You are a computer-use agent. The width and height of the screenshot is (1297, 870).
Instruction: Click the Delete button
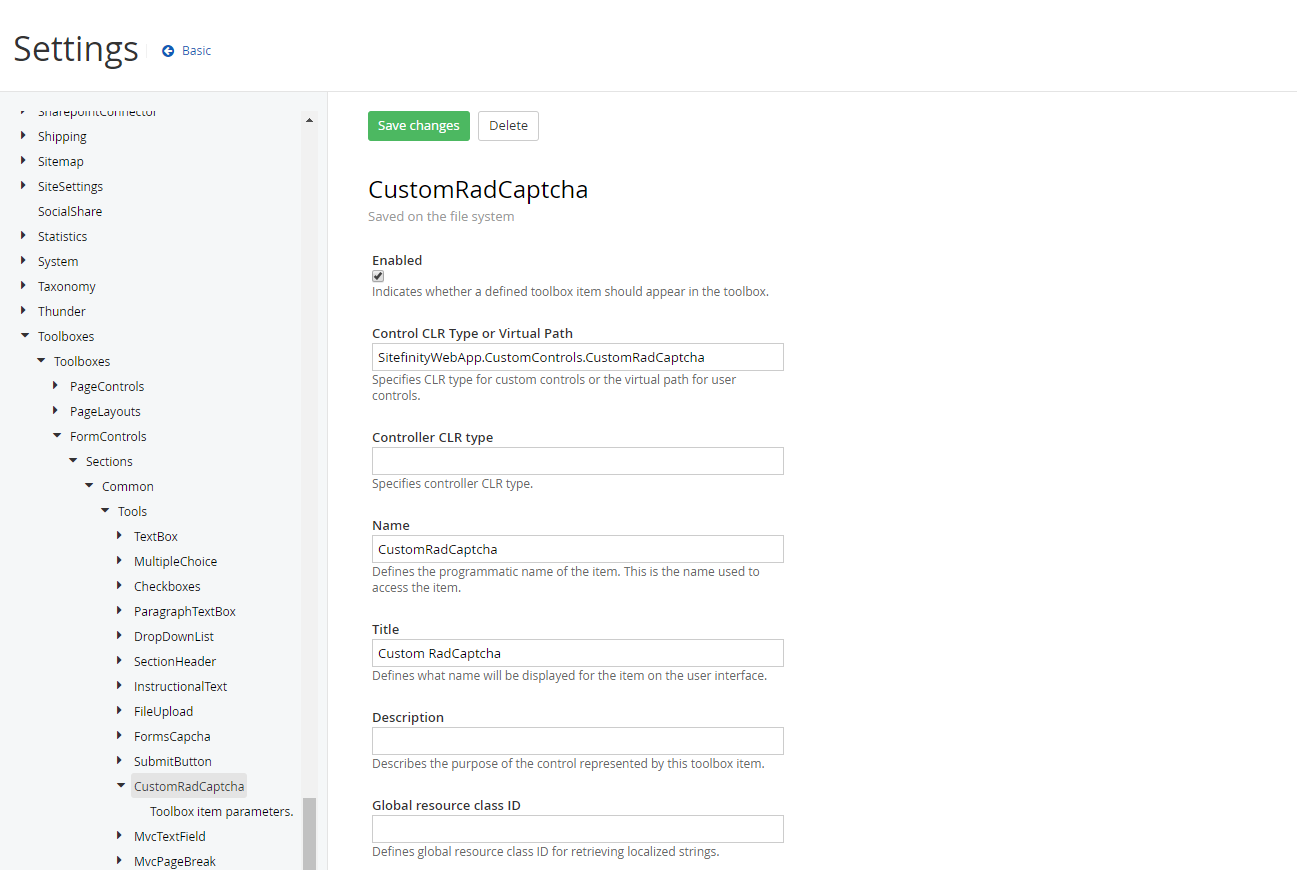[x=508, y=125]
